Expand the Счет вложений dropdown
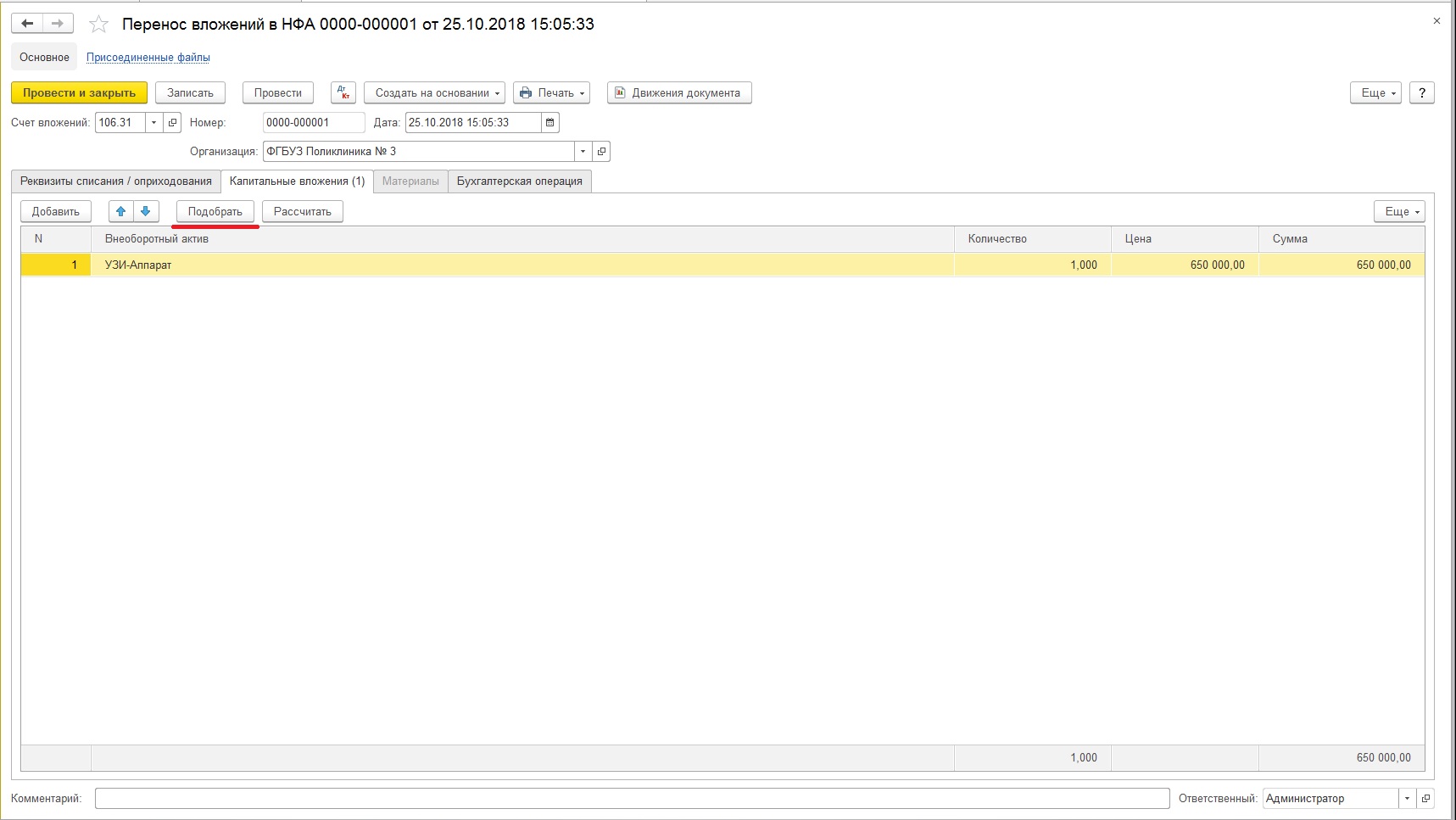 click(153, 123)
